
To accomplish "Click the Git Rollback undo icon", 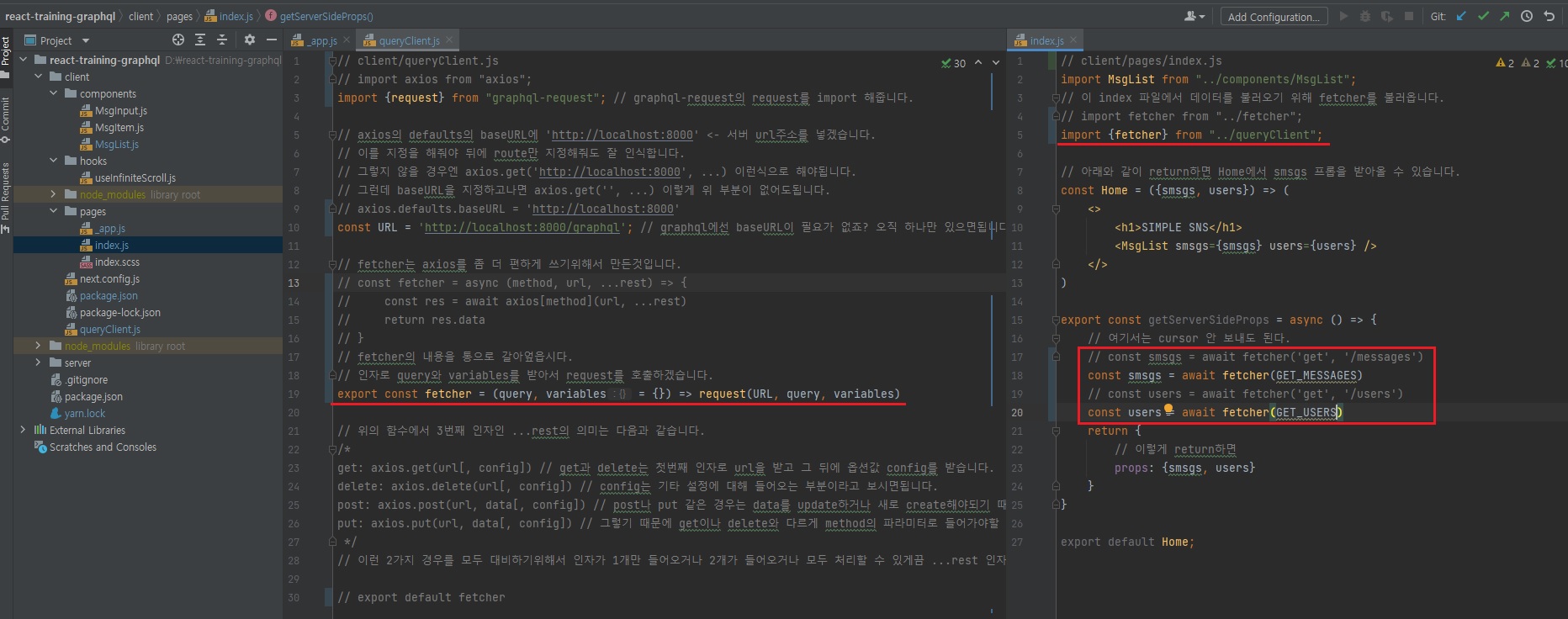I will pos(1549,16).
